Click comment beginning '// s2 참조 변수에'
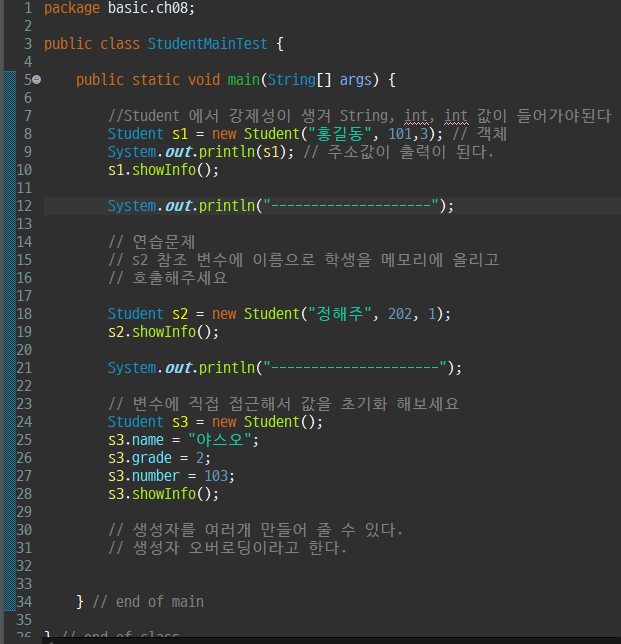The image size is (621, 644). (x=304, y=260)
